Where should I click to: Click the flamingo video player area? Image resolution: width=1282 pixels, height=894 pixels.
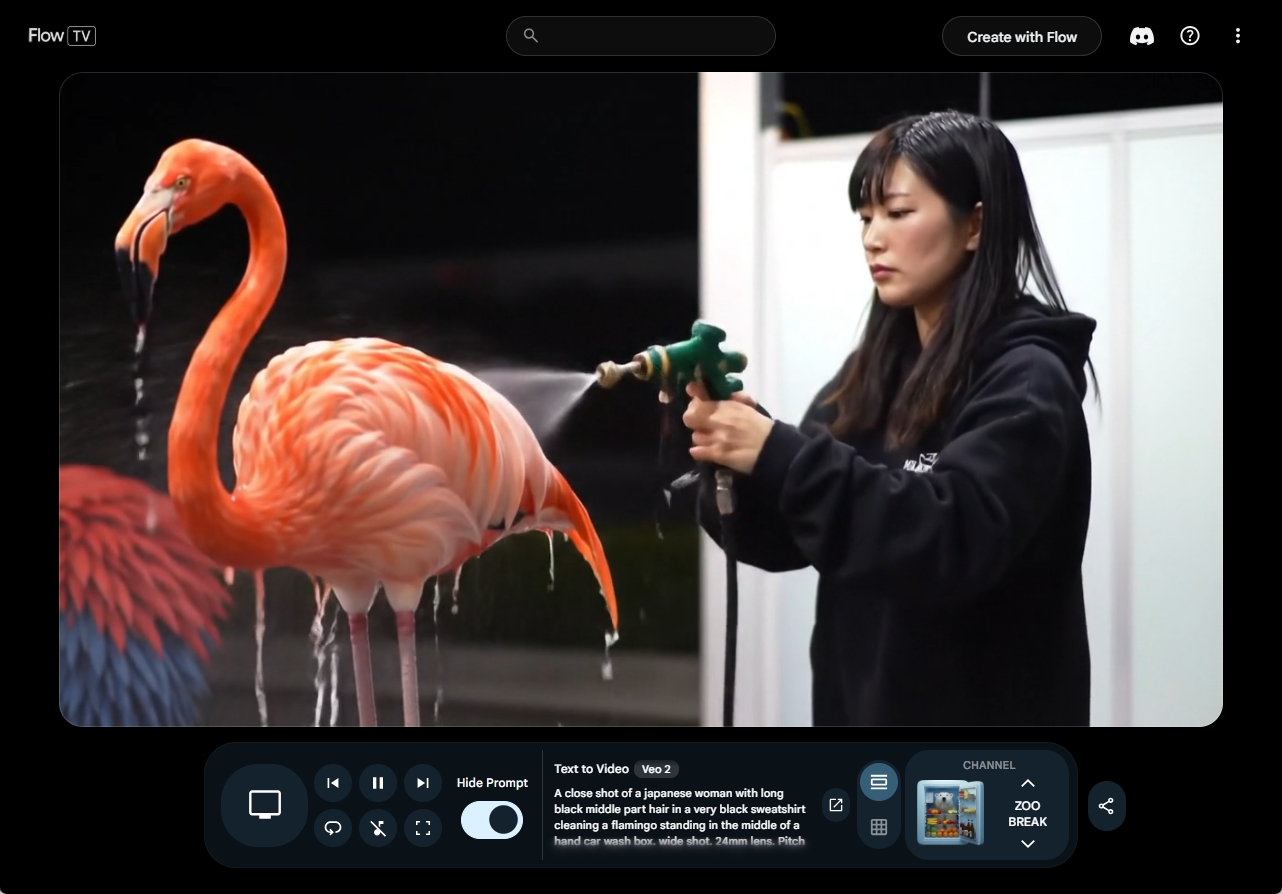(641, 399)
